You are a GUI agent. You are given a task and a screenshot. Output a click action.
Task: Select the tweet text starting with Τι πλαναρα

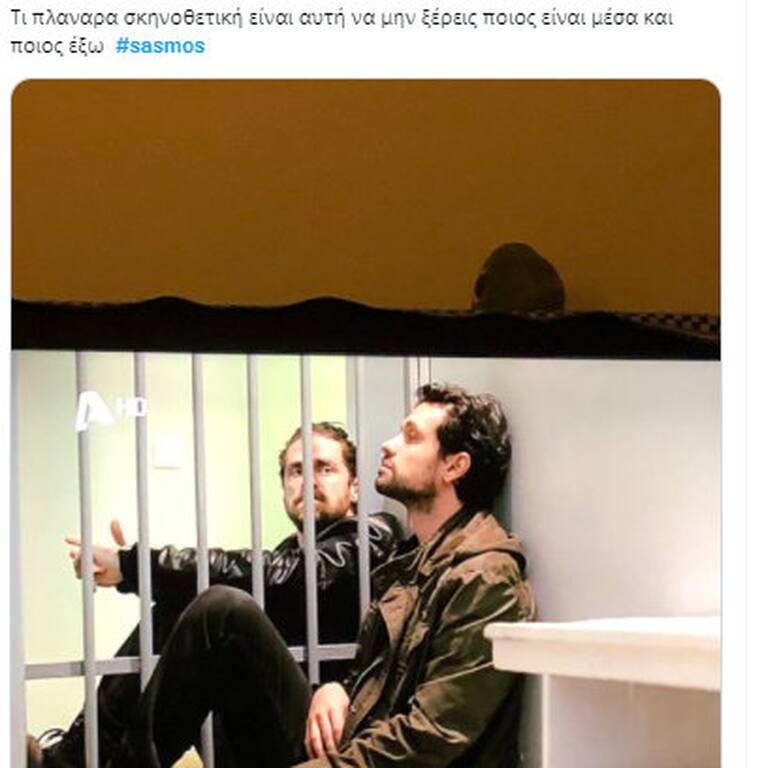[x=341, y=32]
